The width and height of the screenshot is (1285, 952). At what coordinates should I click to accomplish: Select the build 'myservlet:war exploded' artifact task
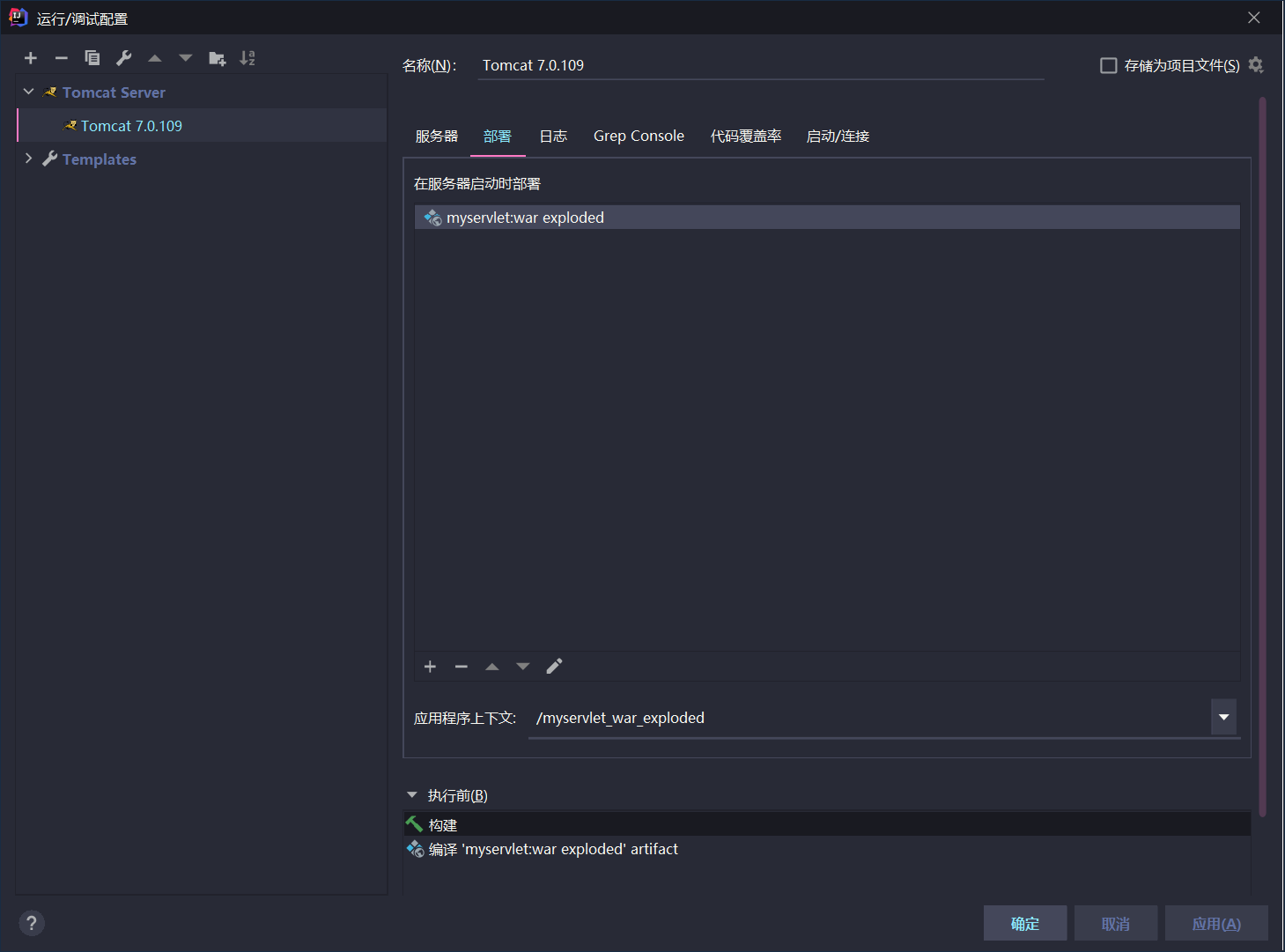pos(827,849)
